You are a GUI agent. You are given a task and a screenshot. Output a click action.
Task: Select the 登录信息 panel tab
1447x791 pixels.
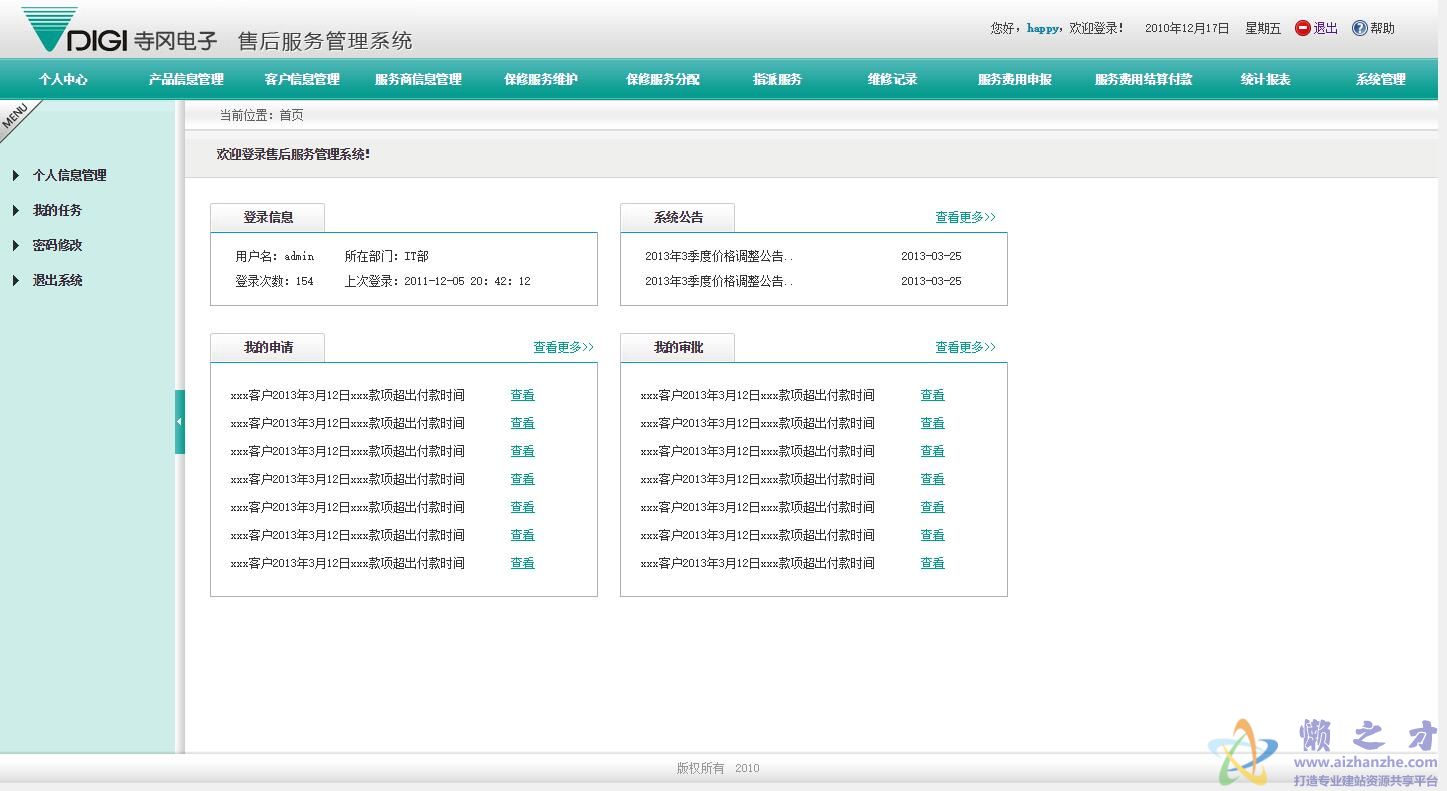(267, 218)
